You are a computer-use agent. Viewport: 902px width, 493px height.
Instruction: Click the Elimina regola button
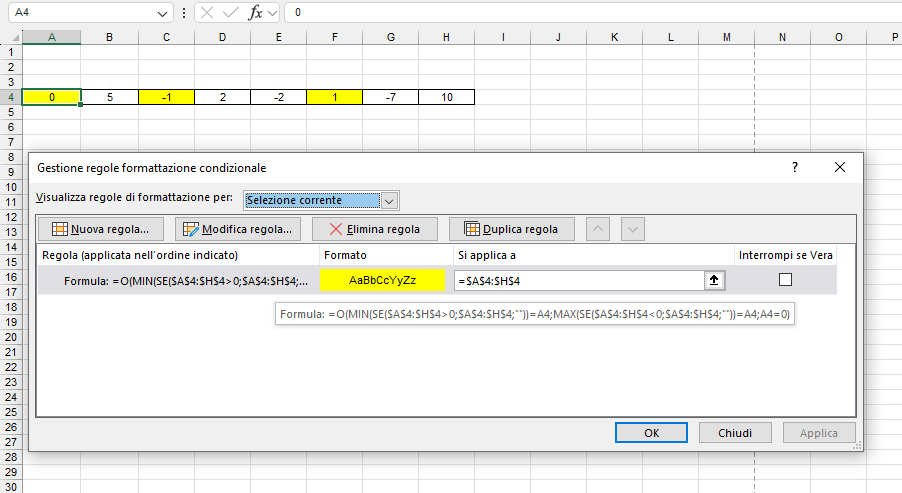[374, 229]
